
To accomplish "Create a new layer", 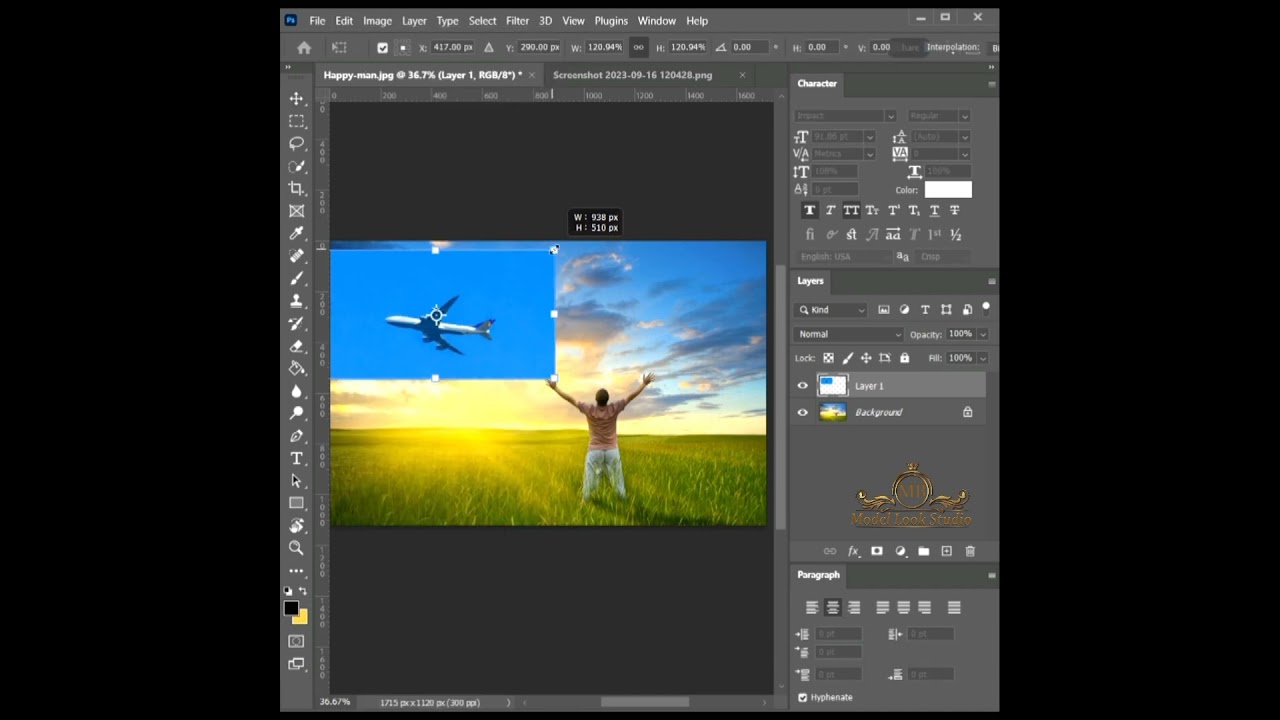I will point(946,551).
